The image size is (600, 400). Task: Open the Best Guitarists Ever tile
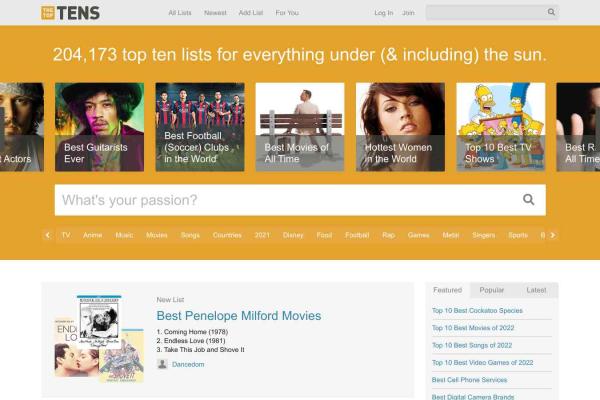click(99, 127)
